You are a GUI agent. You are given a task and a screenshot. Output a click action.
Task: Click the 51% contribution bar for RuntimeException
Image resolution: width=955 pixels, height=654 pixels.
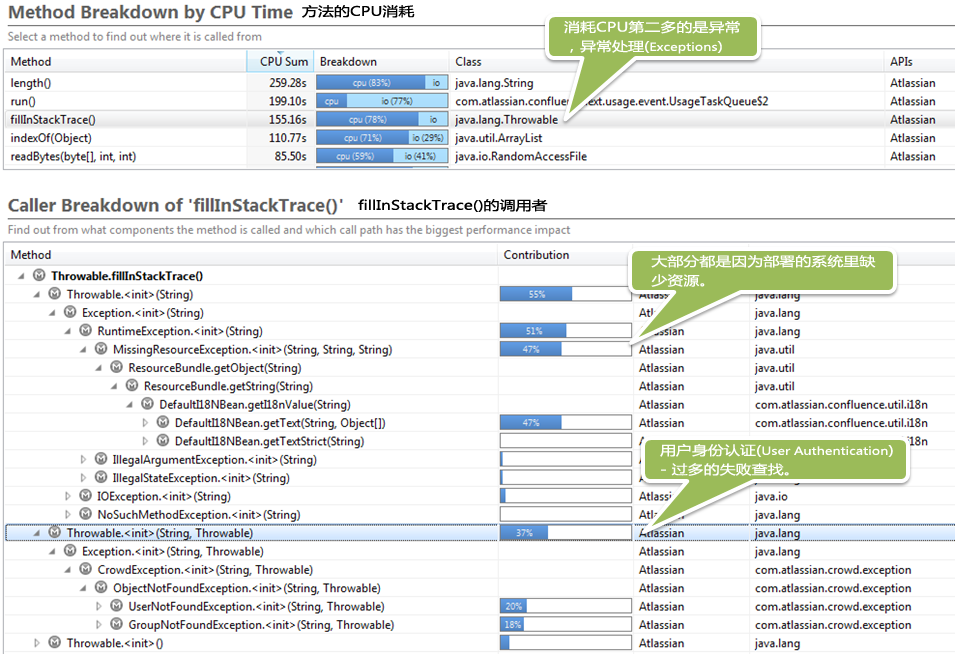[x=534, y=331]
